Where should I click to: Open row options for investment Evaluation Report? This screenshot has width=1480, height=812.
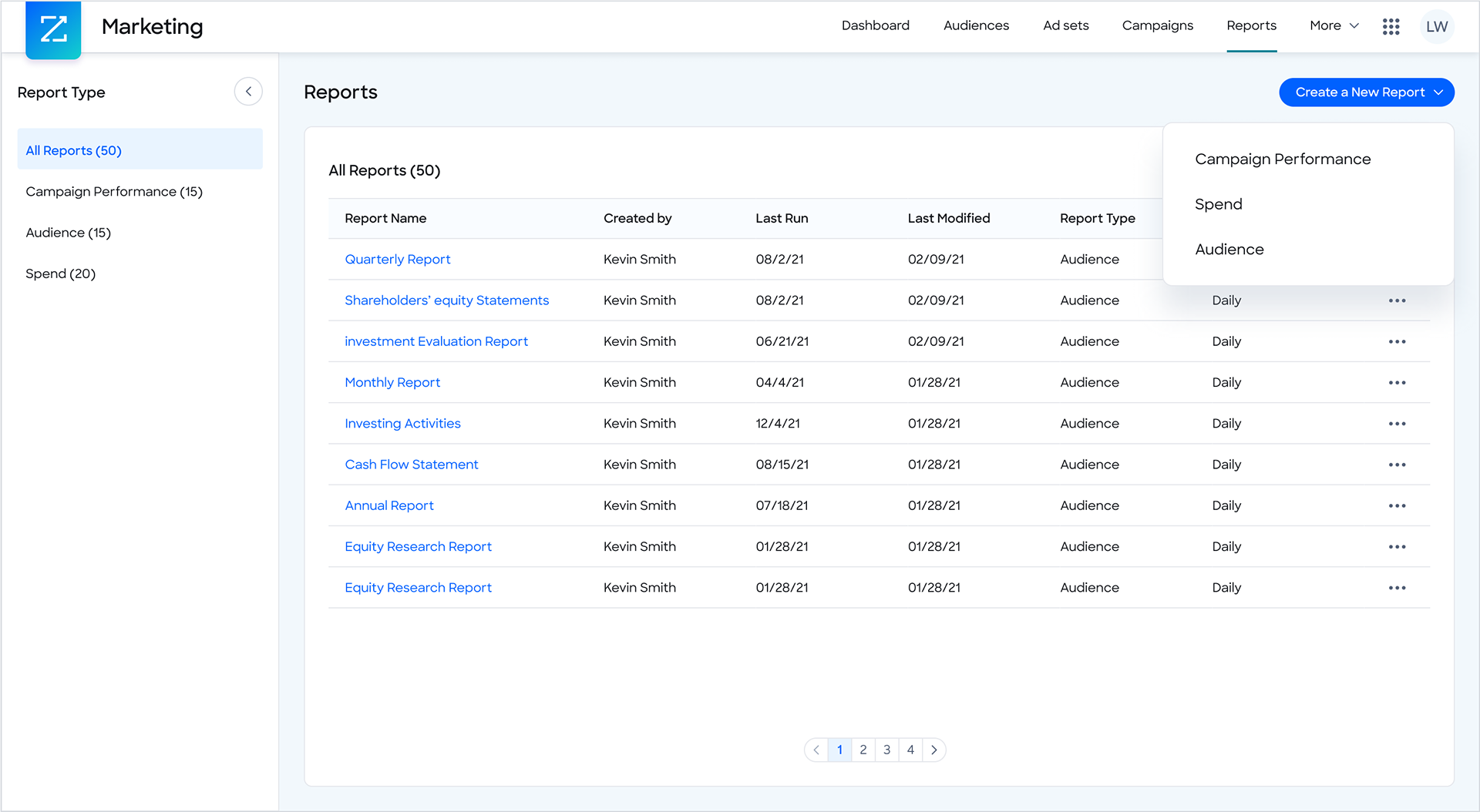click(1397, 341)
